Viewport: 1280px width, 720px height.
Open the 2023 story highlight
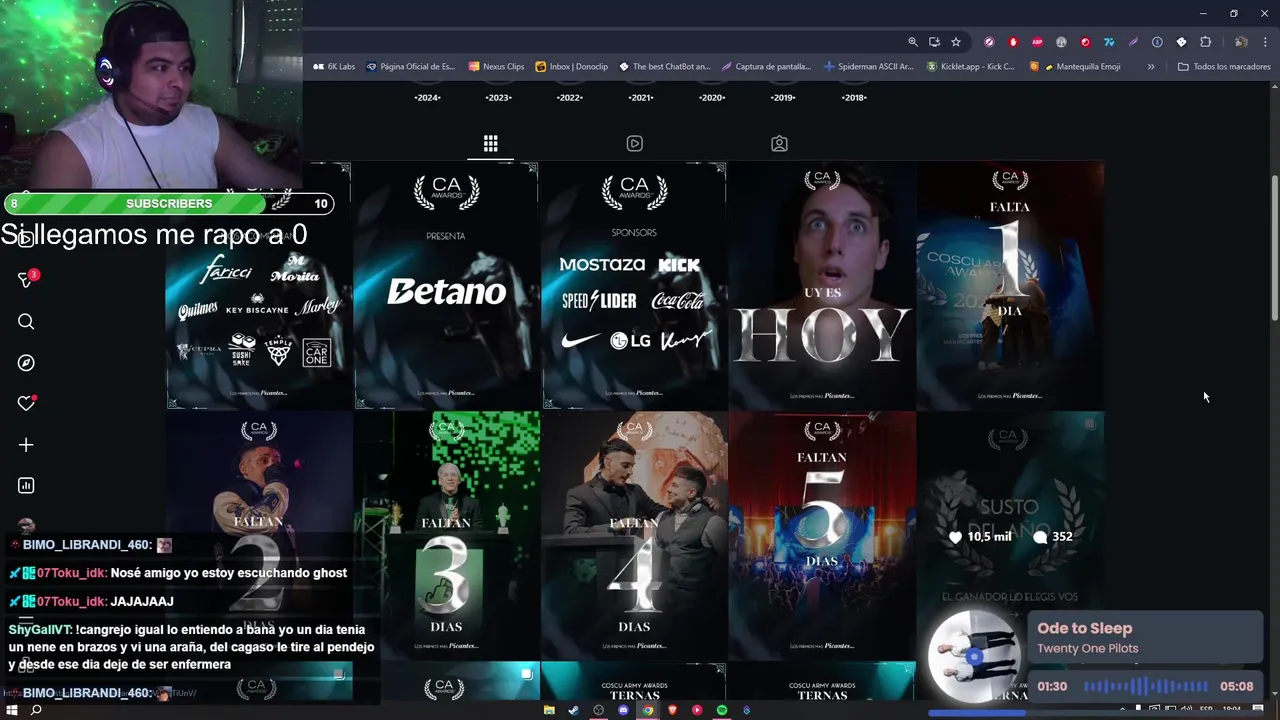[x=498, y=97]
